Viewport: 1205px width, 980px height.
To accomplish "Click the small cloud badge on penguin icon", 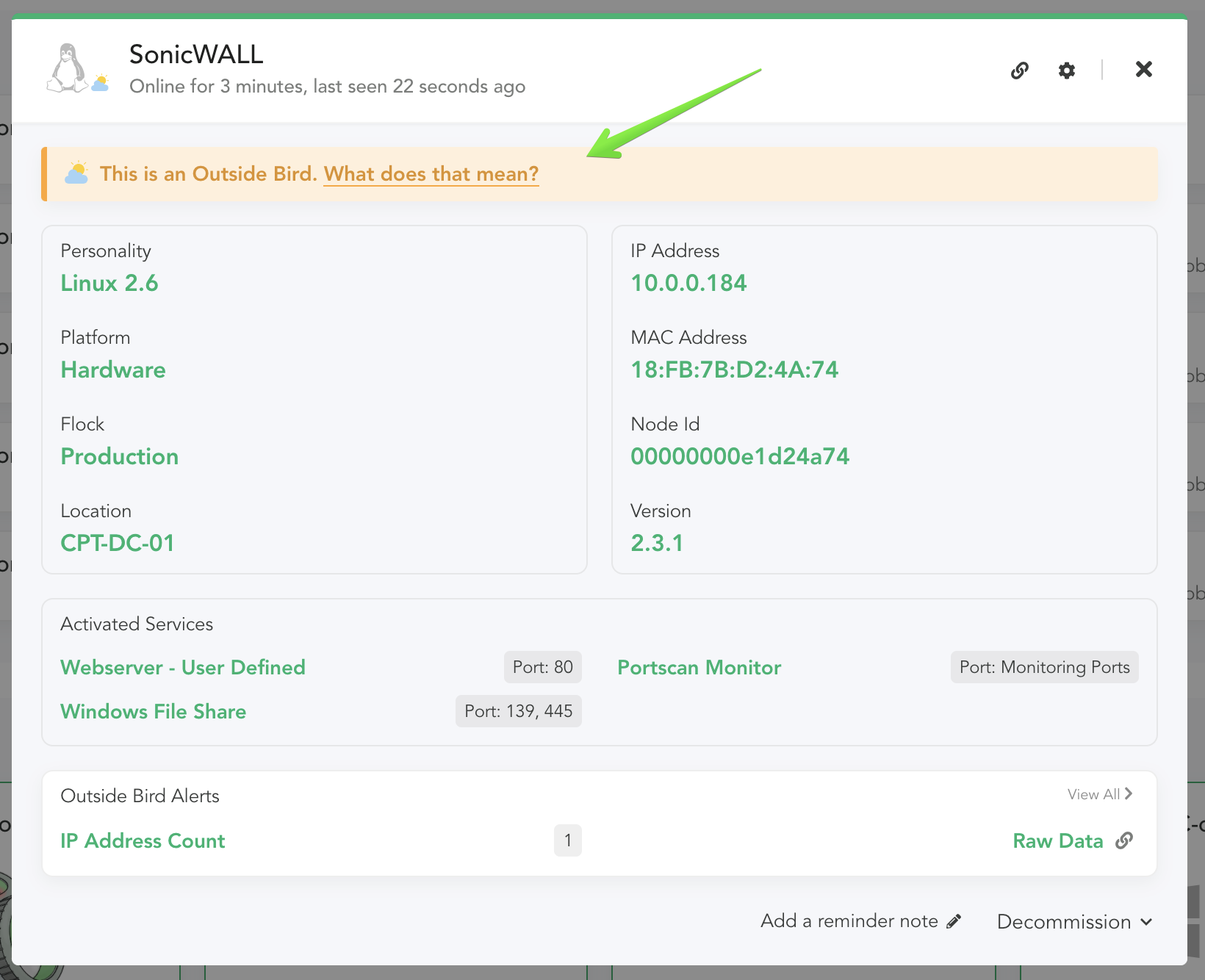I will 101,83.
